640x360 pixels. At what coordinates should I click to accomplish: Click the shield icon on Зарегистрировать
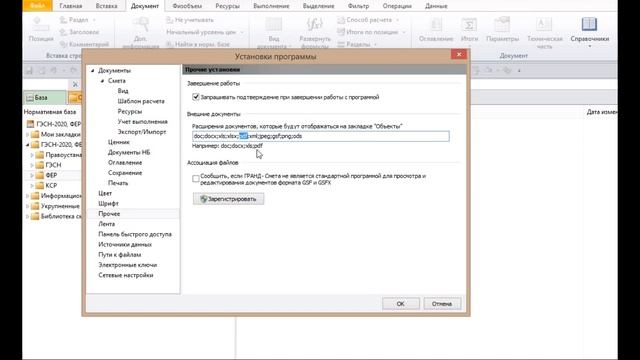[x=204, y=199]
